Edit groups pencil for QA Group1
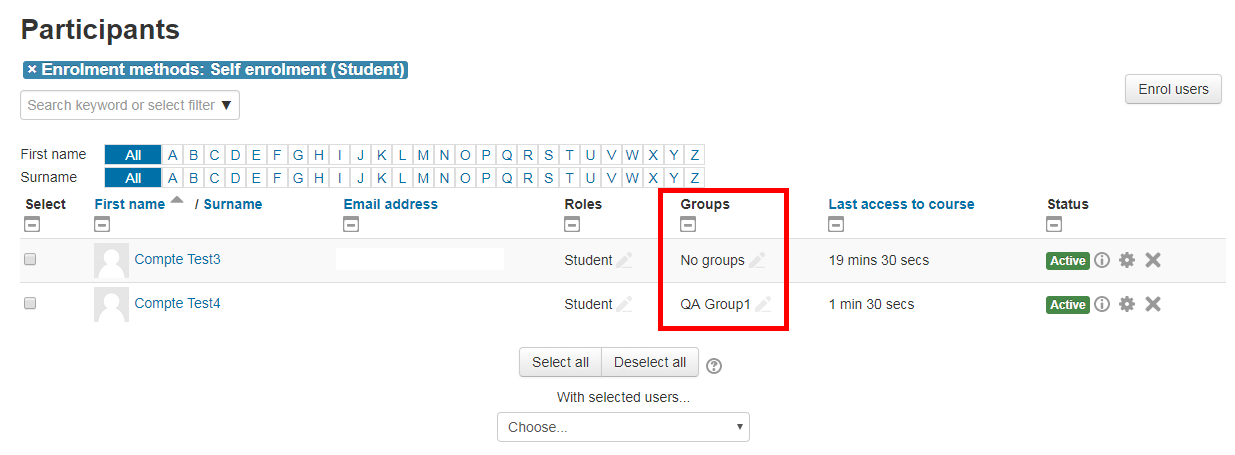 [x=763, y=304]
